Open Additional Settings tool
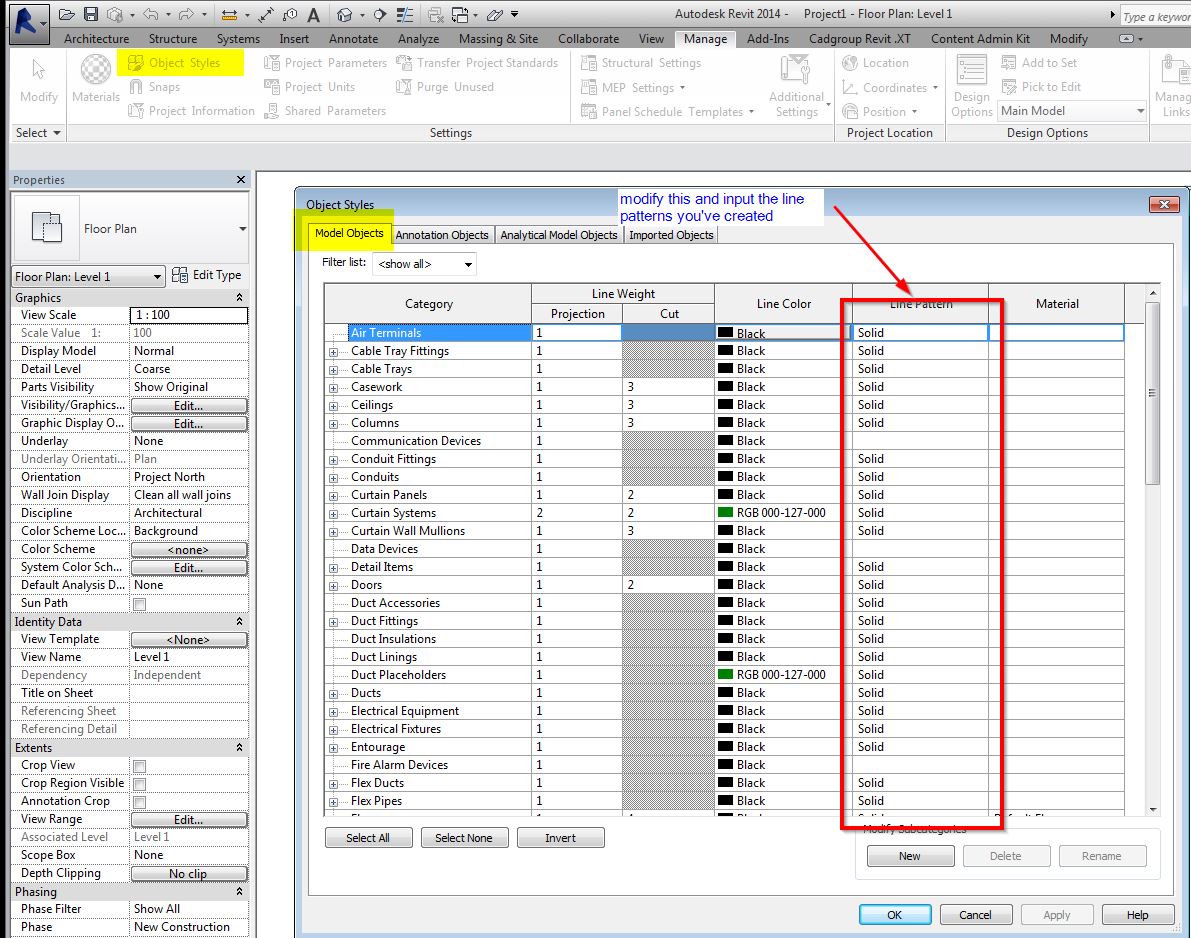 click(796, 86)
